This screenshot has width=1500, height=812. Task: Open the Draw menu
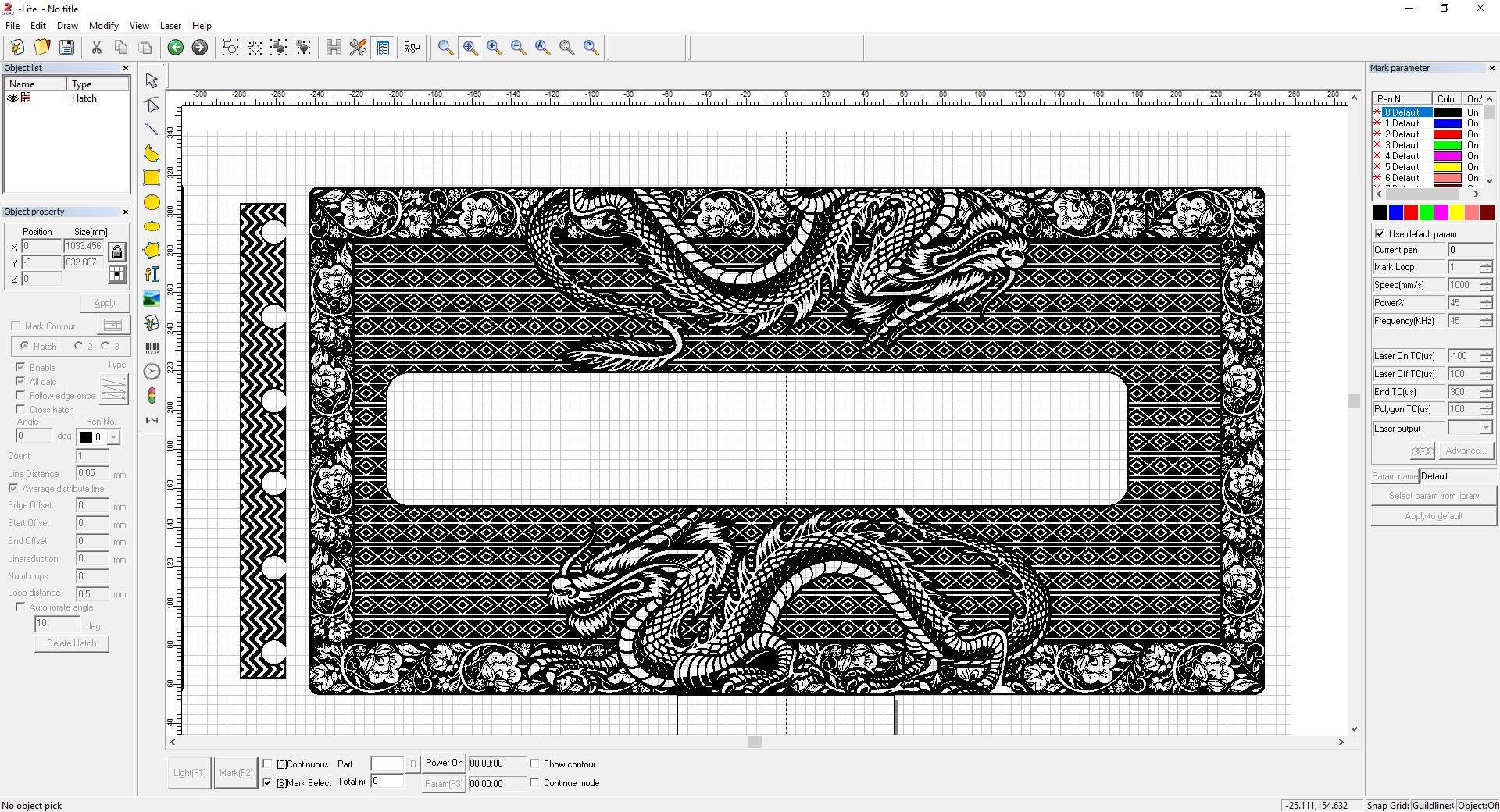67,26
